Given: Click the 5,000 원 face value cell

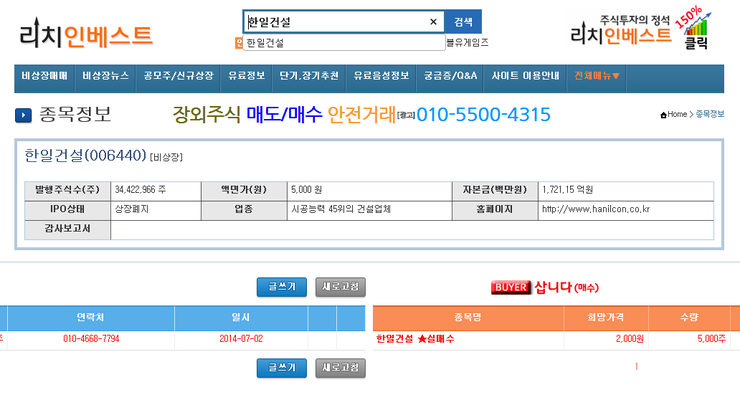Looking at the screenshot, I should tap(306, 190).
